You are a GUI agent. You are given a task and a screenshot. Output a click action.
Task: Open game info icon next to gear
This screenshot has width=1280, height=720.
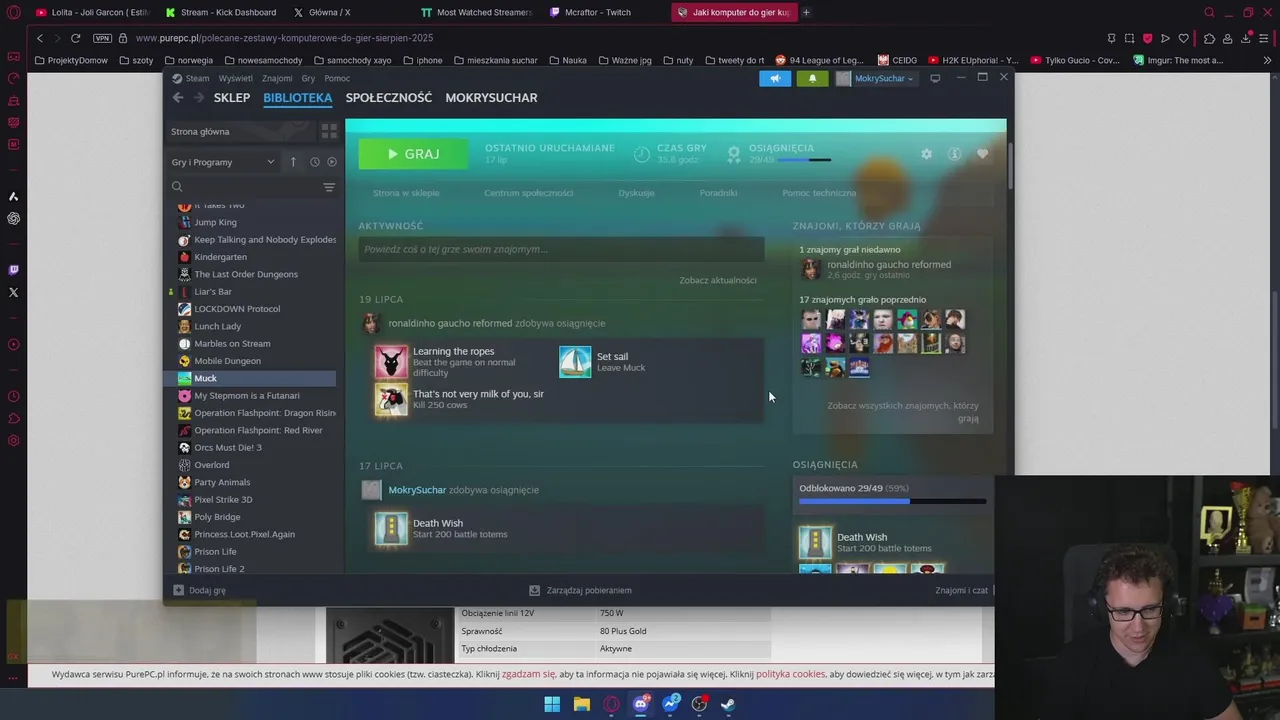coord(954,154)
